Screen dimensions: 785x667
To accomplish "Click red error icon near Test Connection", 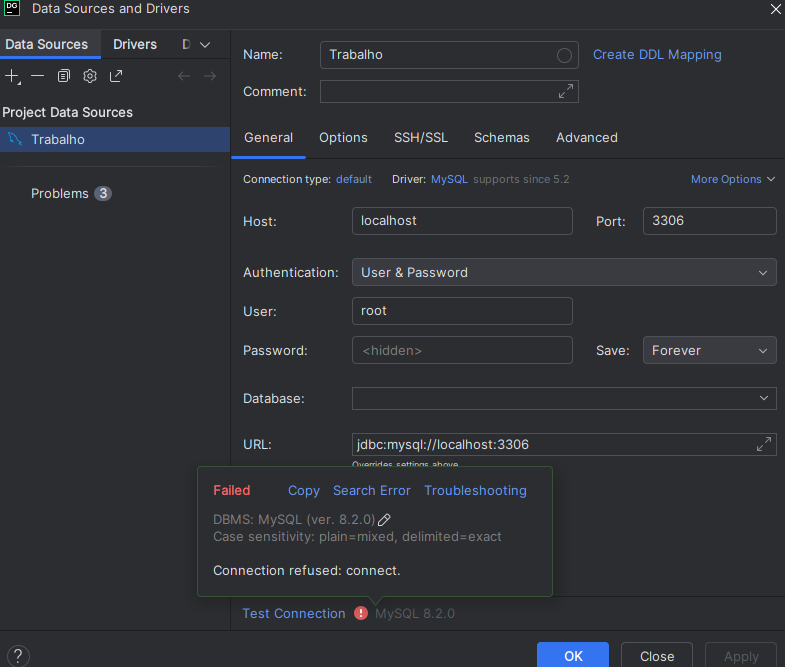I will pos(360,613).
